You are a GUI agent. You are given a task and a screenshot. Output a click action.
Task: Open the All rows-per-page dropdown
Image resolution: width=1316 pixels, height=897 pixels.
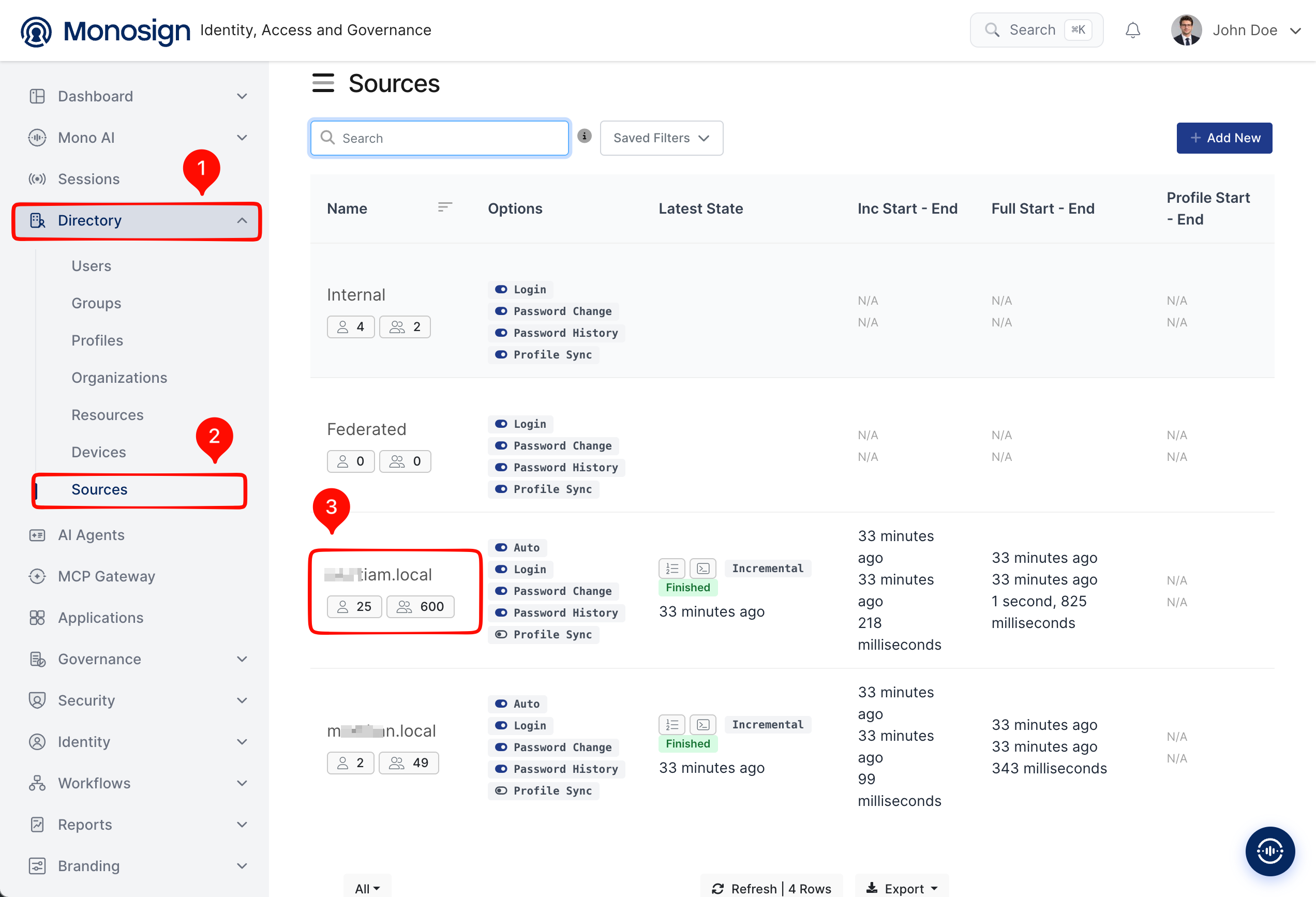(x=367, y=888)
